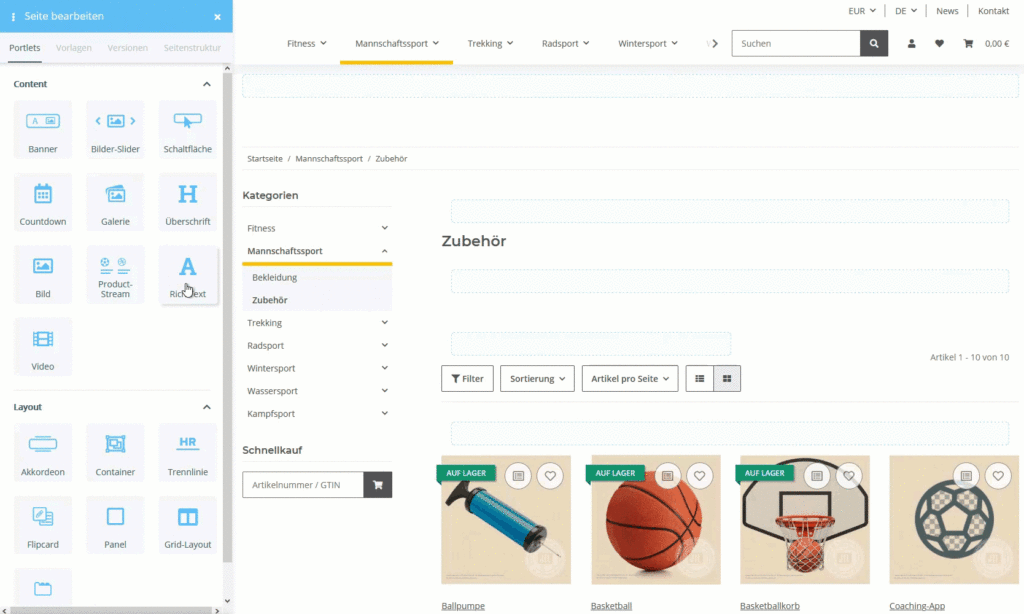
Task: Select the Bilder-Slider portlet
Action: tap(114, 128)
